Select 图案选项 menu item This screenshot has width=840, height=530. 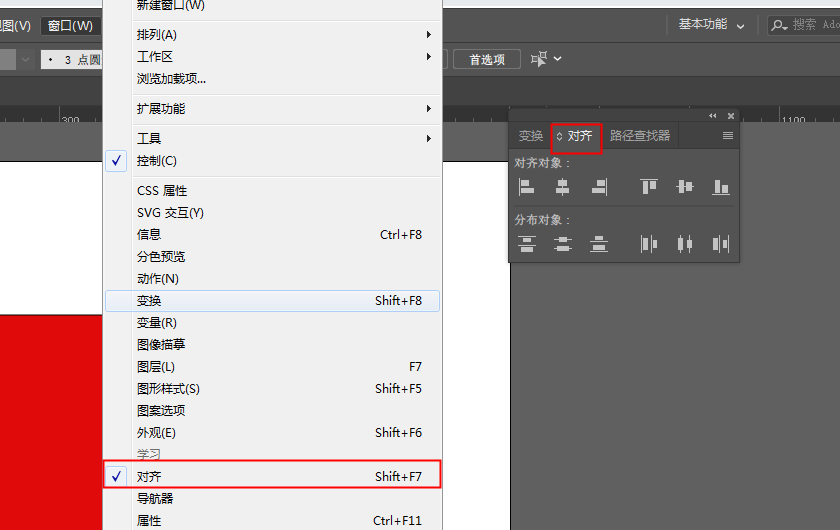(x=272, y=410)
